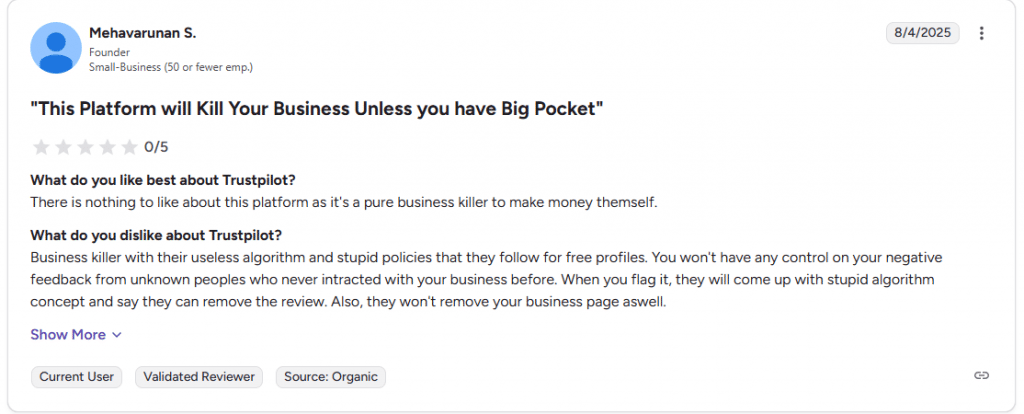Select the first rating star
This screenshot has width=1024, height=414.
41,147
